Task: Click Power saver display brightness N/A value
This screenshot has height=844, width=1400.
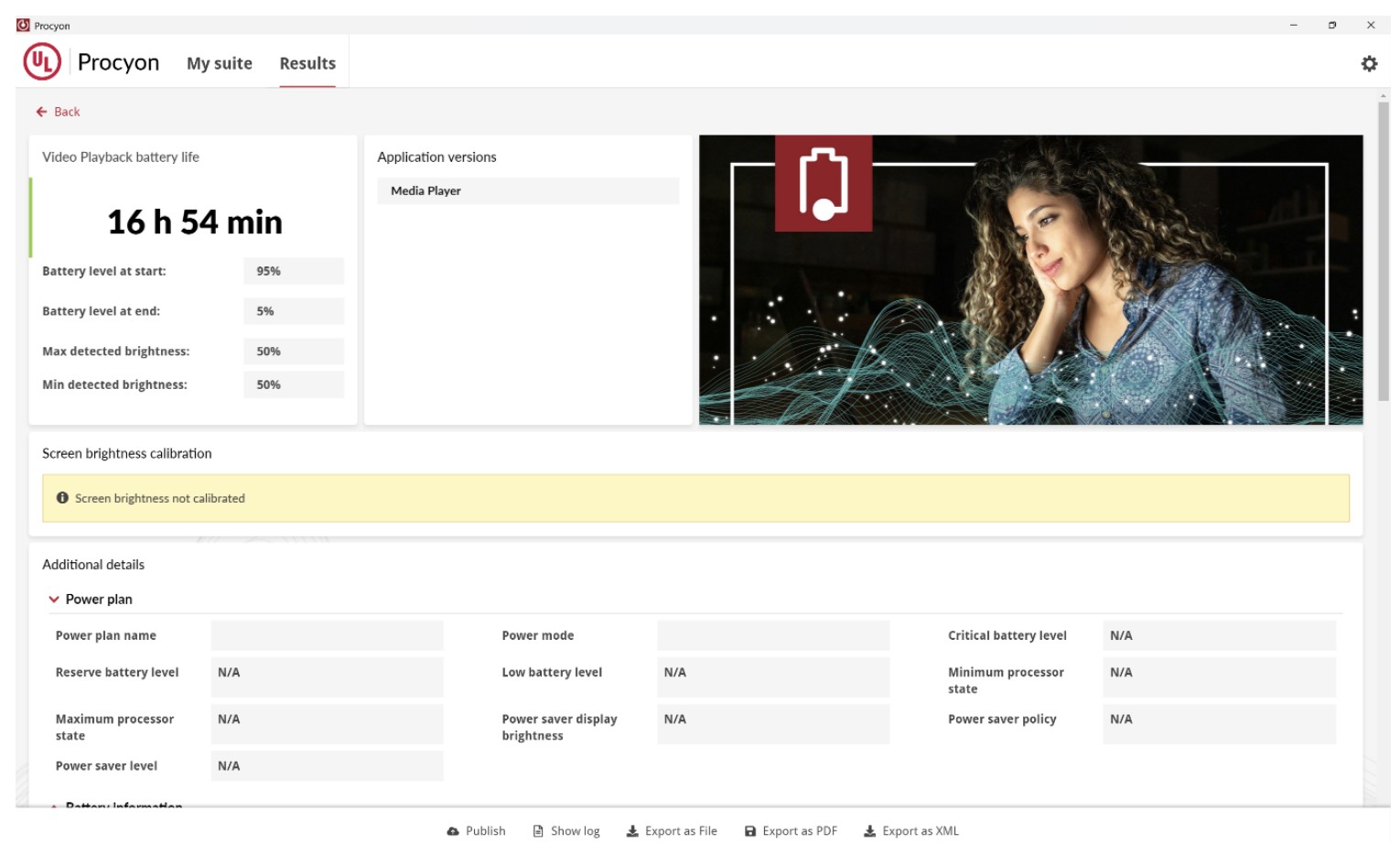Action: coord(773,724)
